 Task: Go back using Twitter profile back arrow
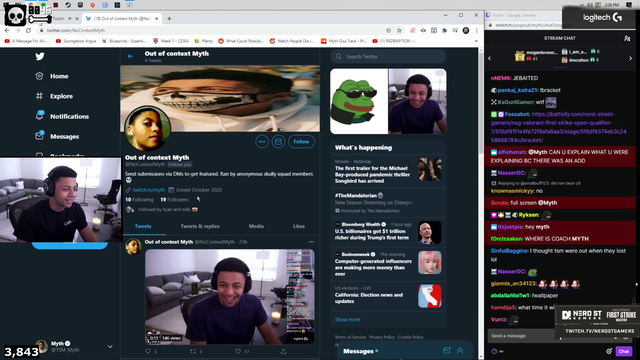(x=130, y=56)
